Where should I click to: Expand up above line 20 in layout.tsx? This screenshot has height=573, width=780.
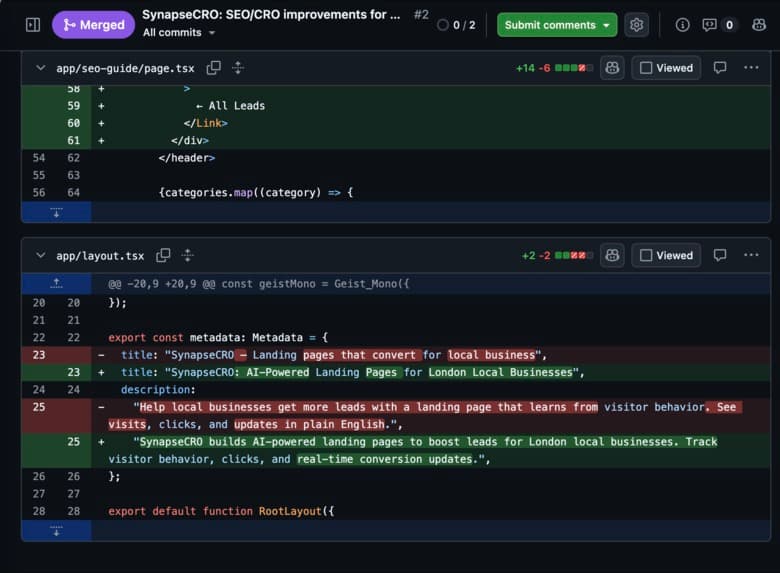pos(56,284)
